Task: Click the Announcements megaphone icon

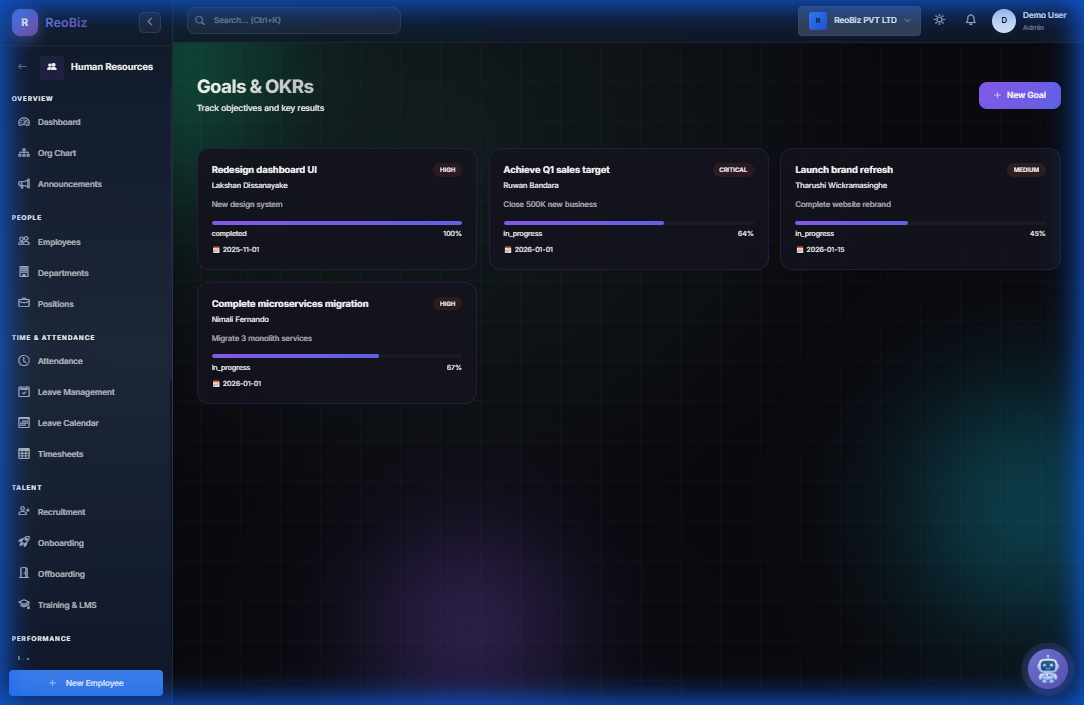Action: [x=22, y=184]
